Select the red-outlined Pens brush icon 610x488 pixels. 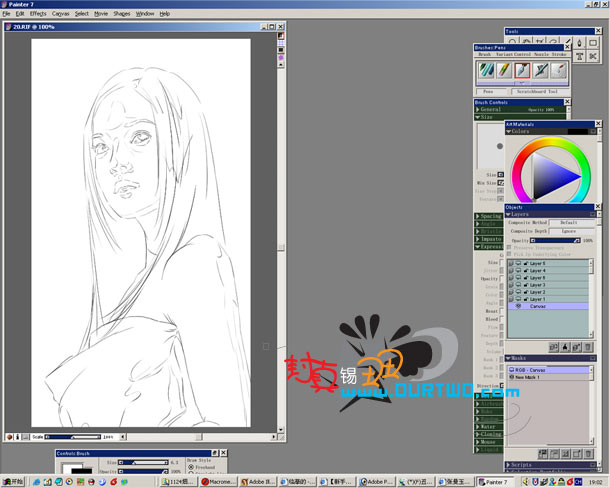pos(522,70)
